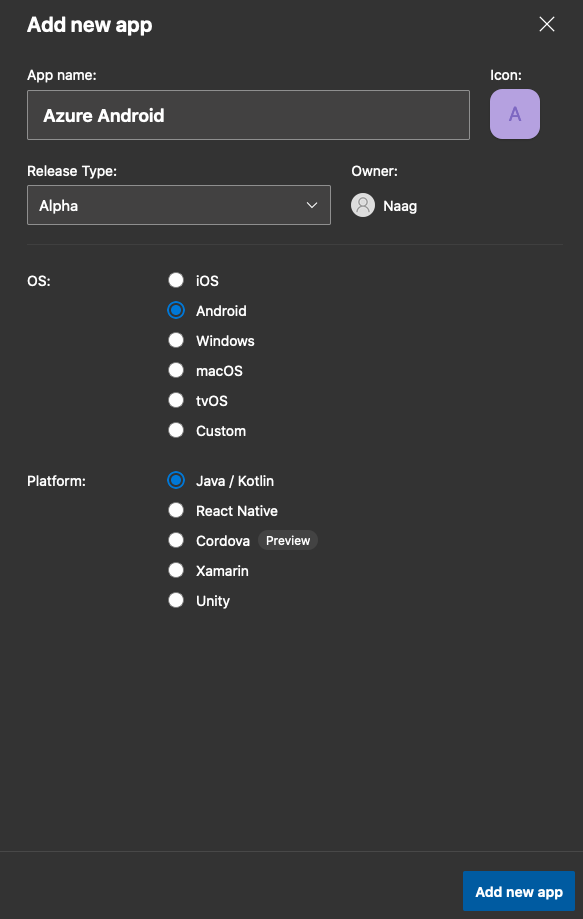This screenshot has width=583, height=919.
Task: Click the owner name Naag
Action: [x=400, y=206]
